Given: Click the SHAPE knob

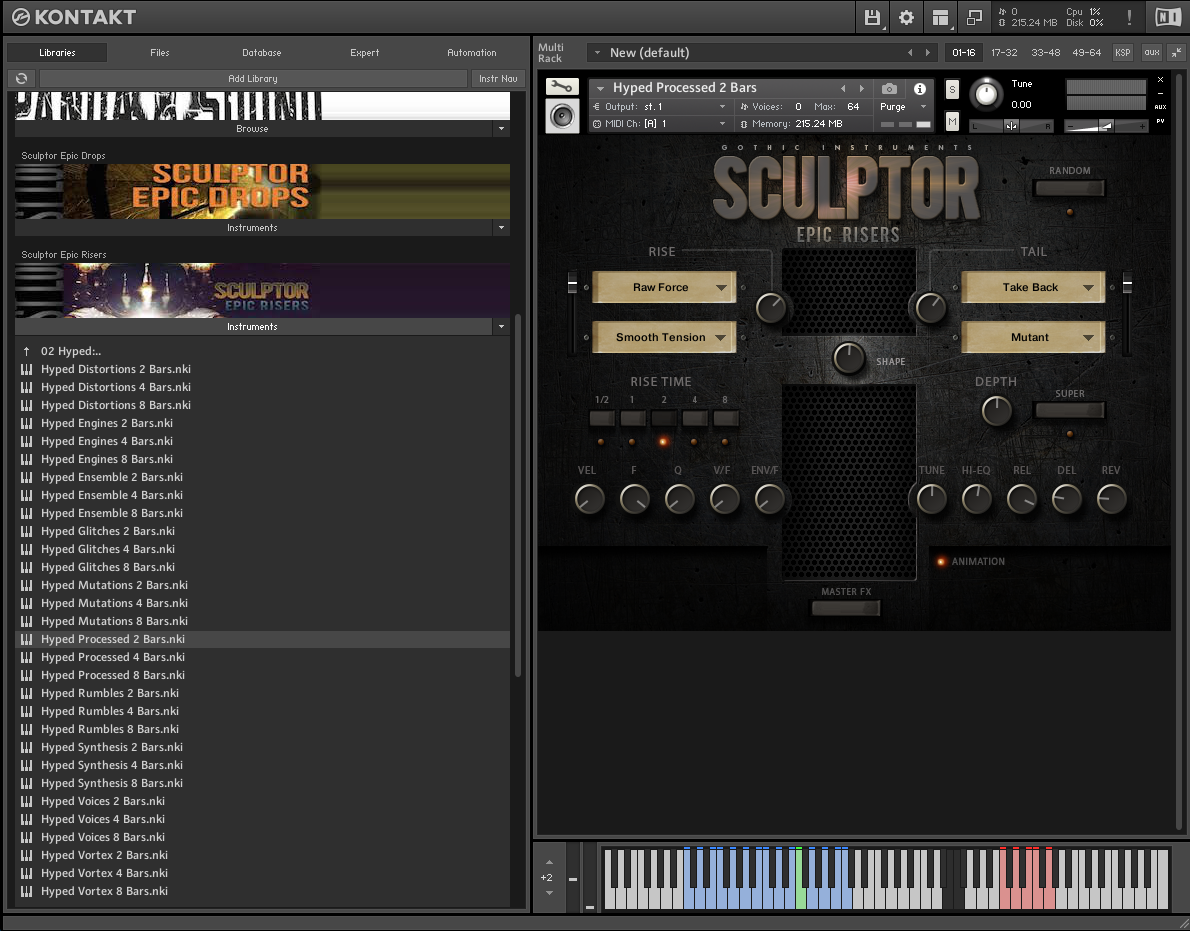Looking at the screenshot, I should (x=849, y=357).
